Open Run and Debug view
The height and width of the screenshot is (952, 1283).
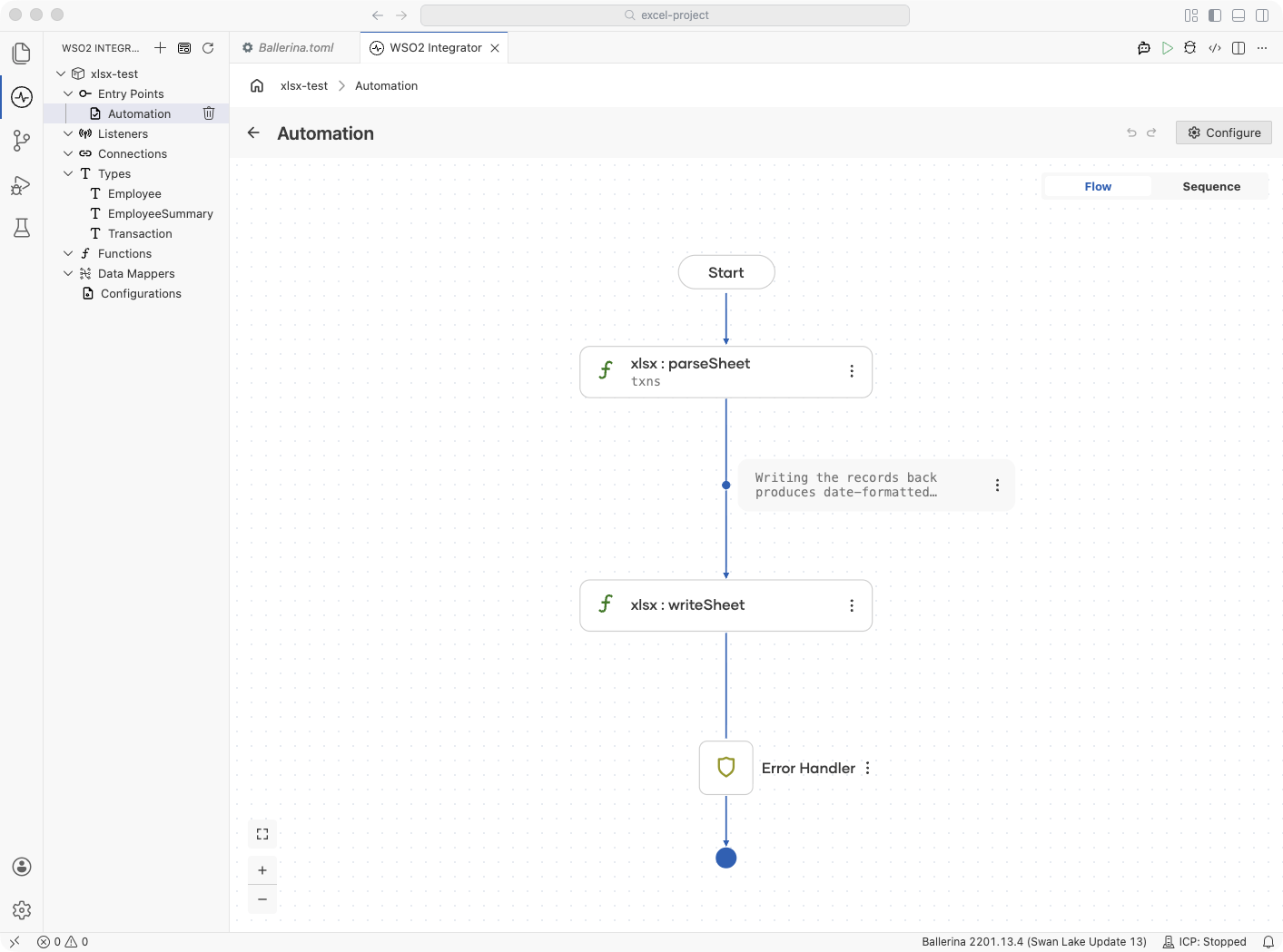22,185
